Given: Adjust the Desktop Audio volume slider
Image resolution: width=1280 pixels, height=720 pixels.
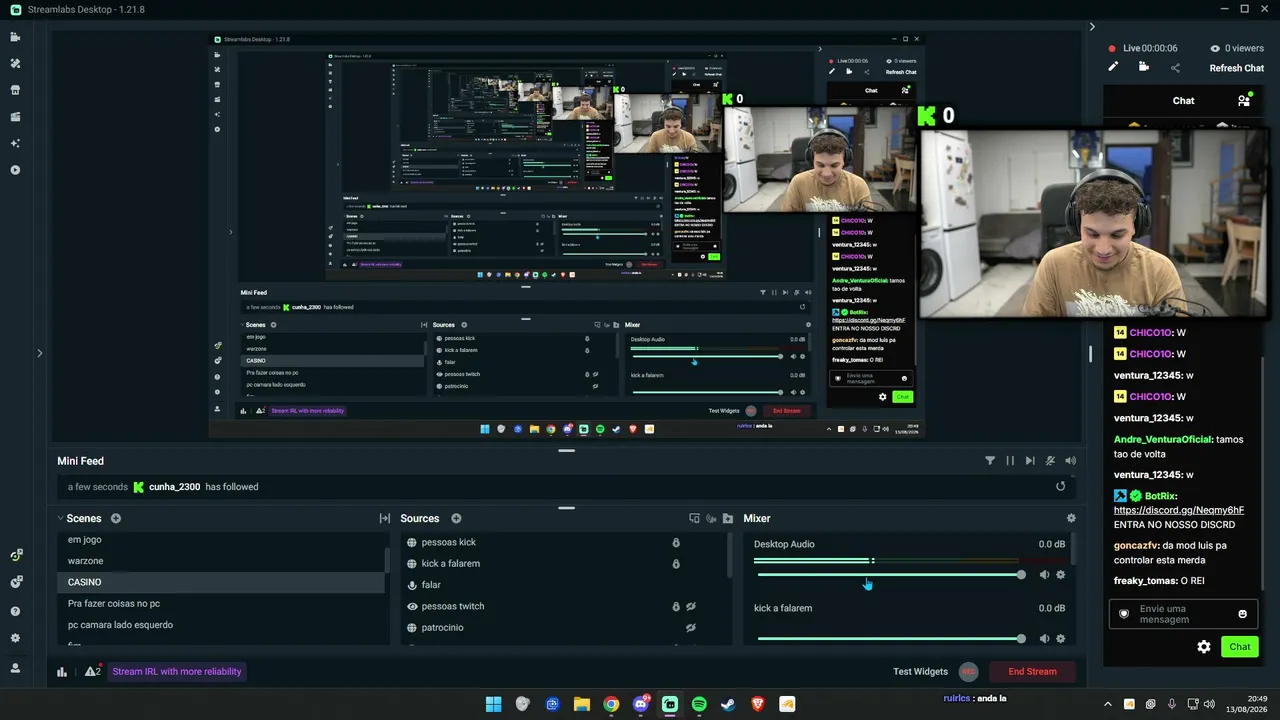Looking at the screenshot, I should pos(889,575).
